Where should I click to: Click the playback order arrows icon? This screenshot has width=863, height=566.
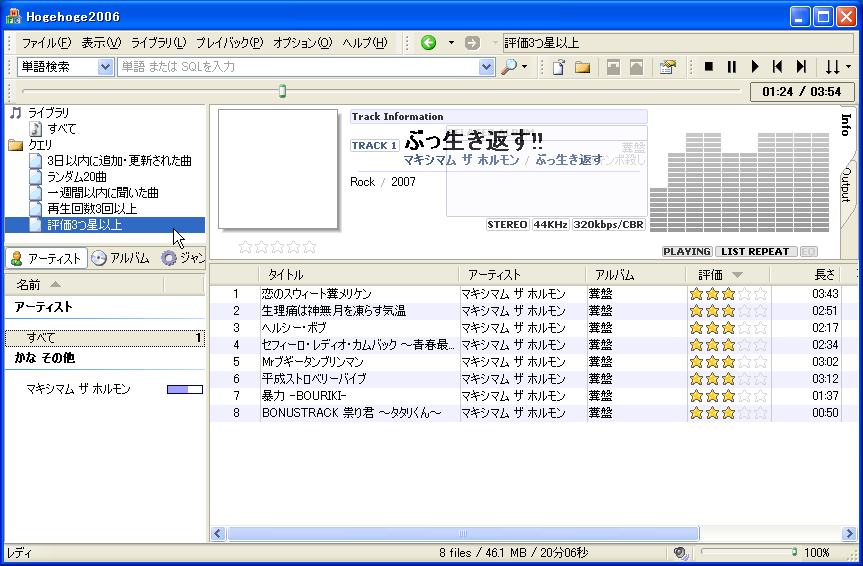point(832,67)
